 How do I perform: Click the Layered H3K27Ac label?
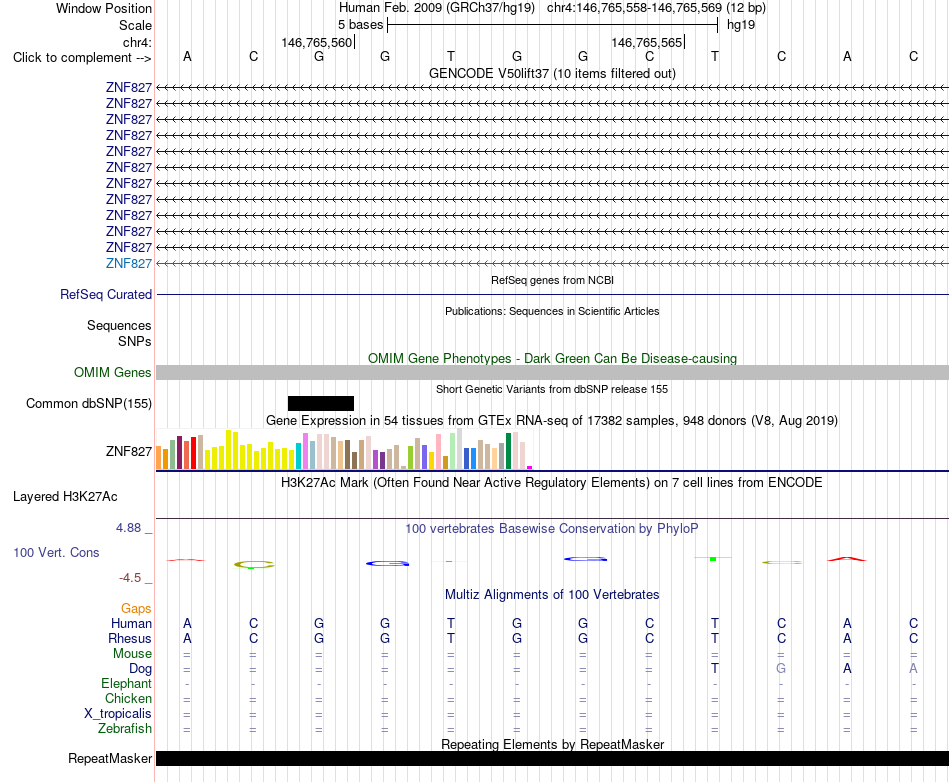tap(65, 497)
